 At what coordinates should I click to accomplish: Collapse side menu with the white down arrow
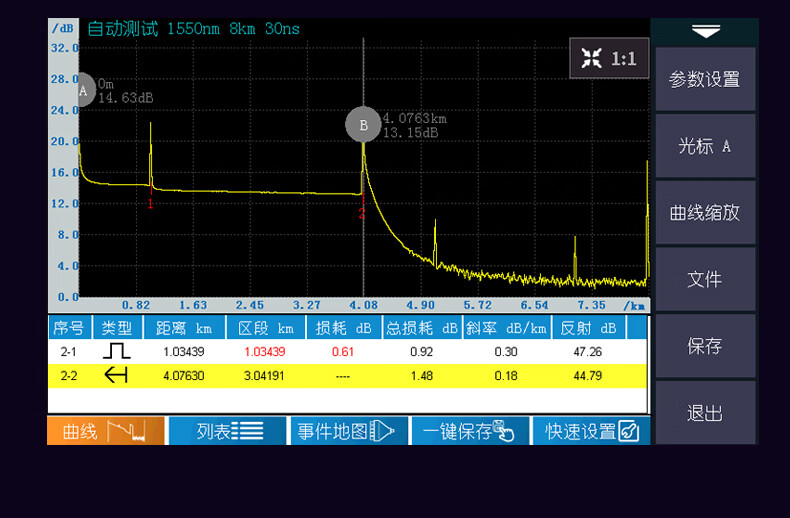(x=705, y=32)
